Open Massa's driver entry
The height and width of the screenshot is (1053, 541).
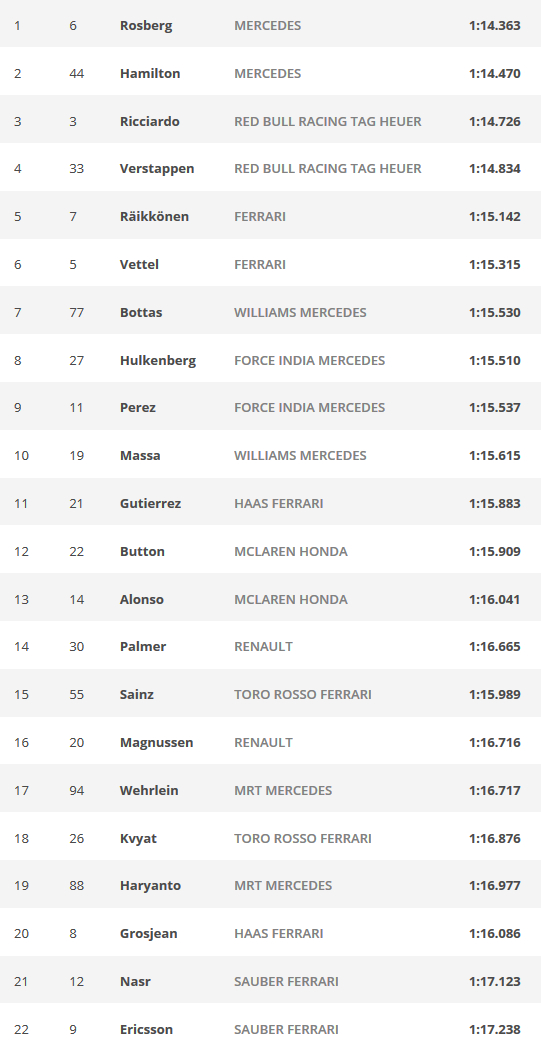[x=140, y=455]
